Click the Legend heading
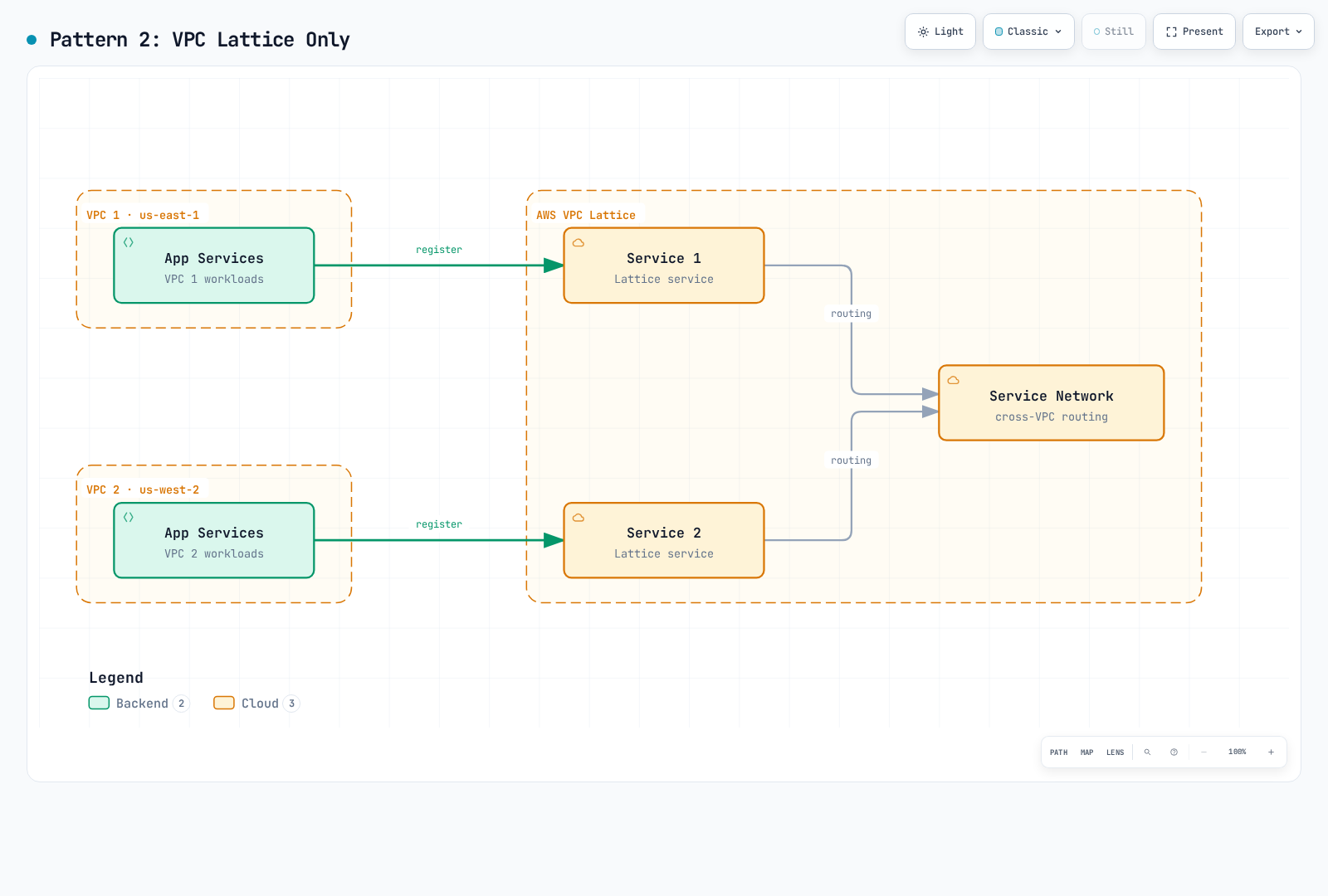Image resolution: width=1328 pixels, height=896 pixels. (116, 678)
